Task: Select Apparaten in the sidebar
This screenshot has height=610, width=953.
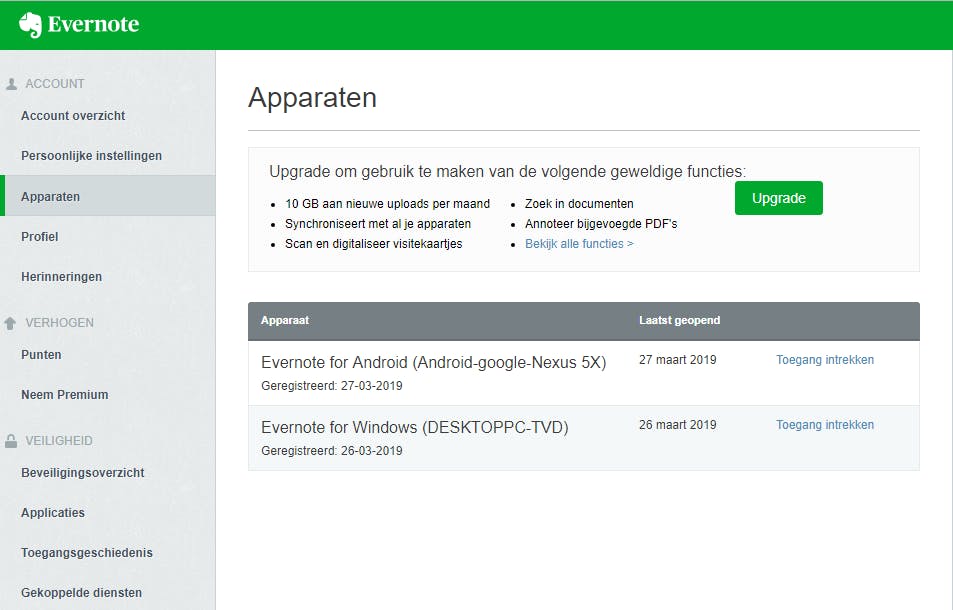Action: point(51,197)
